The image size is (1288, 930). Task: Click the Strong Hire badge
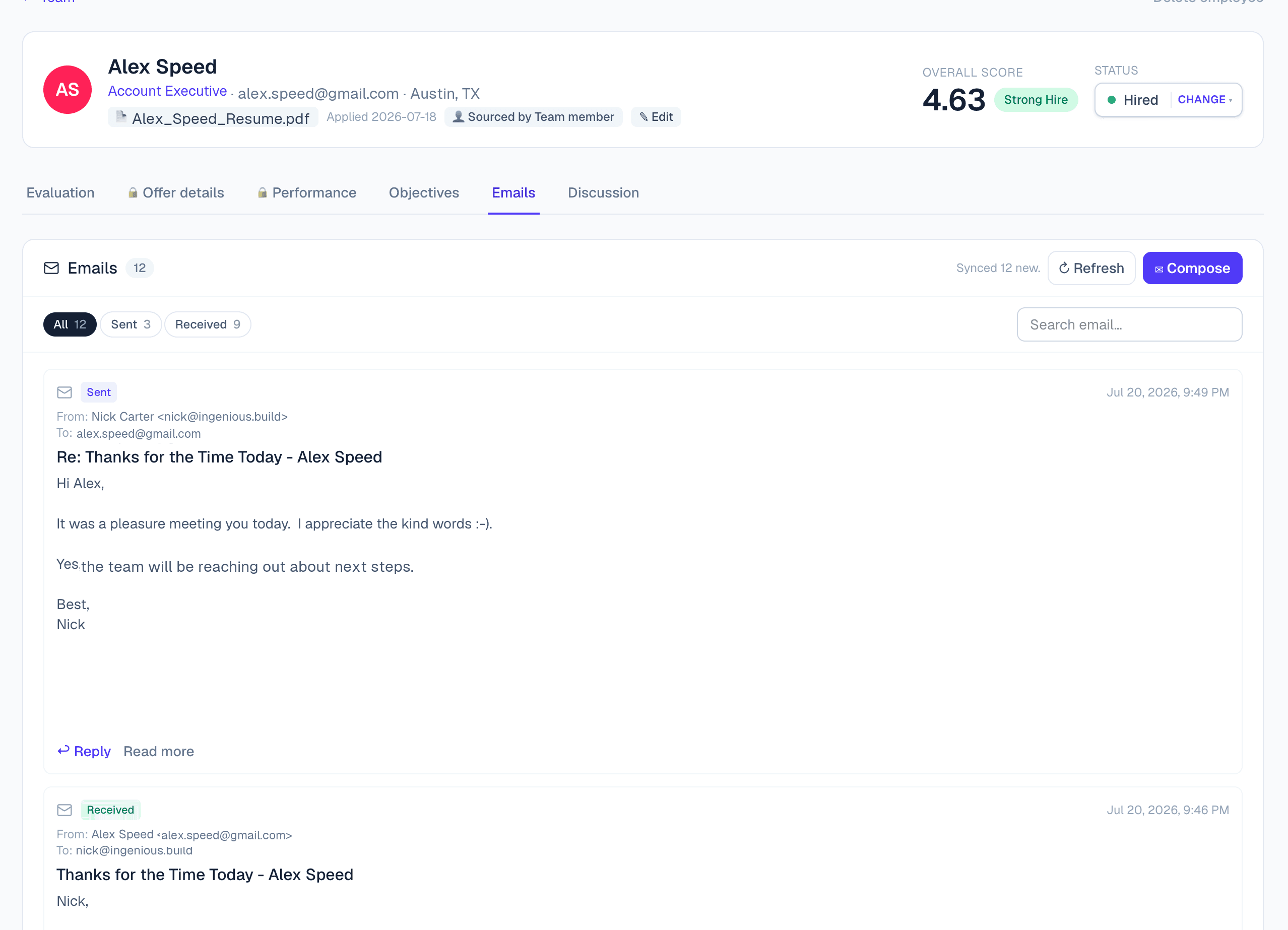click(x=1035, y=100)
